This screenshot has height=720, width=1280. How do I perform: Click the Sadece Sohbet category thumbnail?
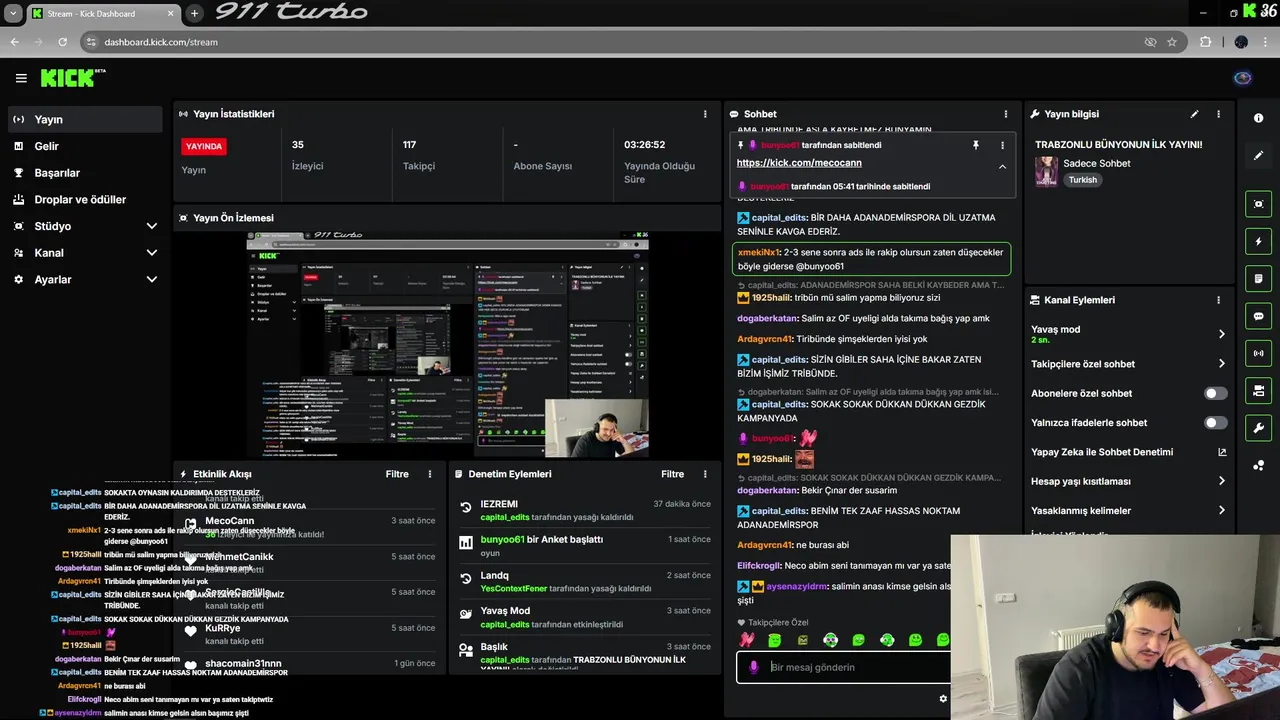coord(1046,171)
